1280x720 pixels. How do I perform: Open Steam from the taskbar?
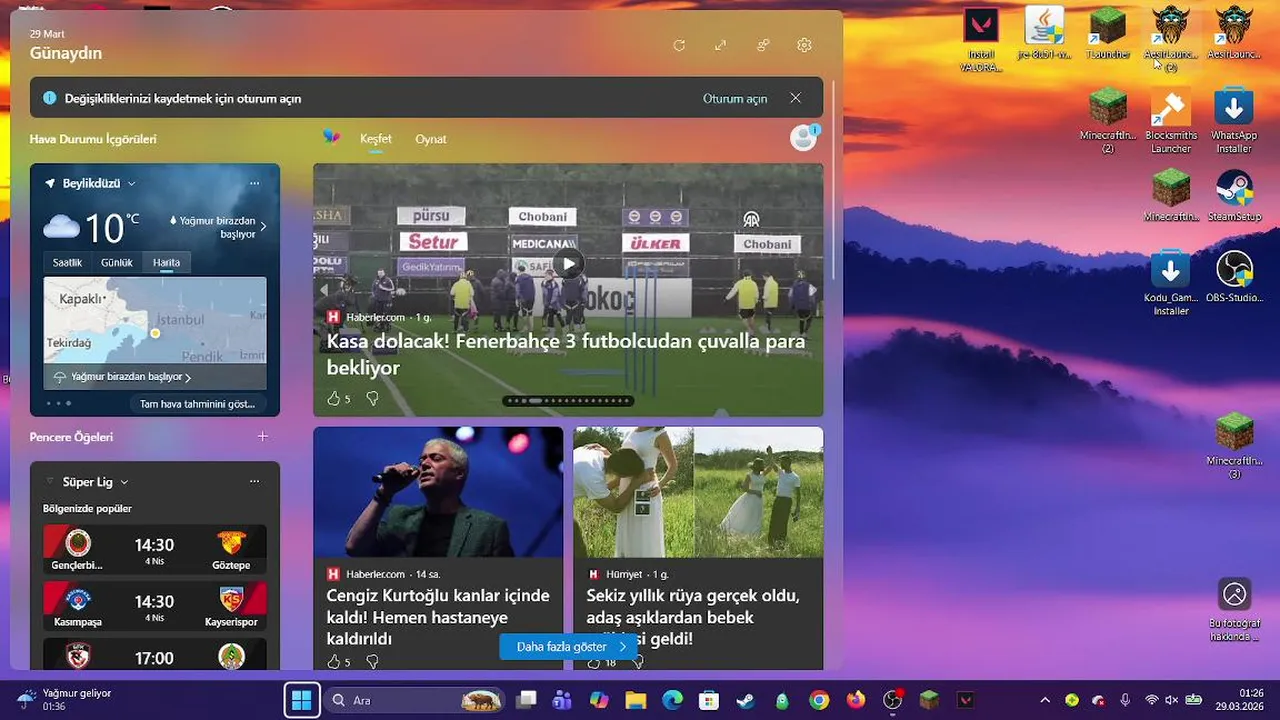[746, 700]
